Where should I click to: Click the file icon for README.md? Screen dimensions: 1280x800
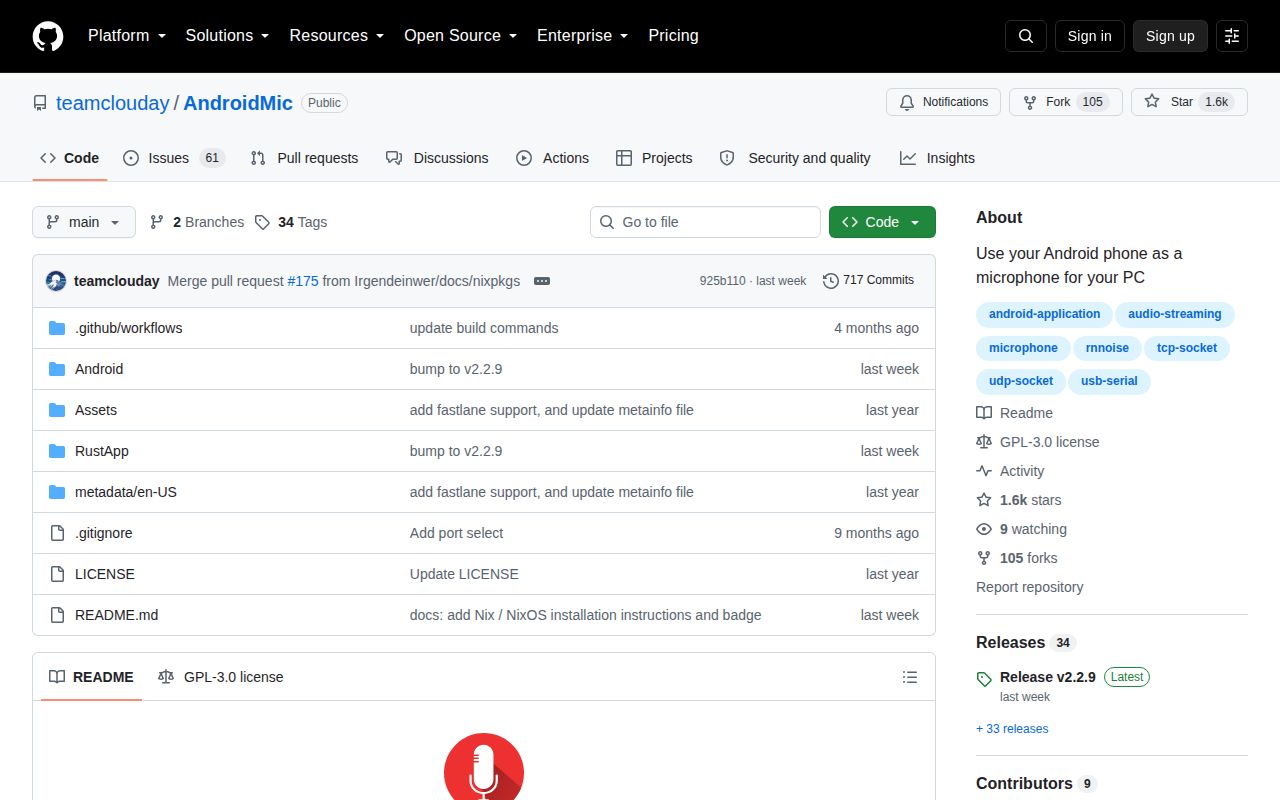click(x=57, y=615)
